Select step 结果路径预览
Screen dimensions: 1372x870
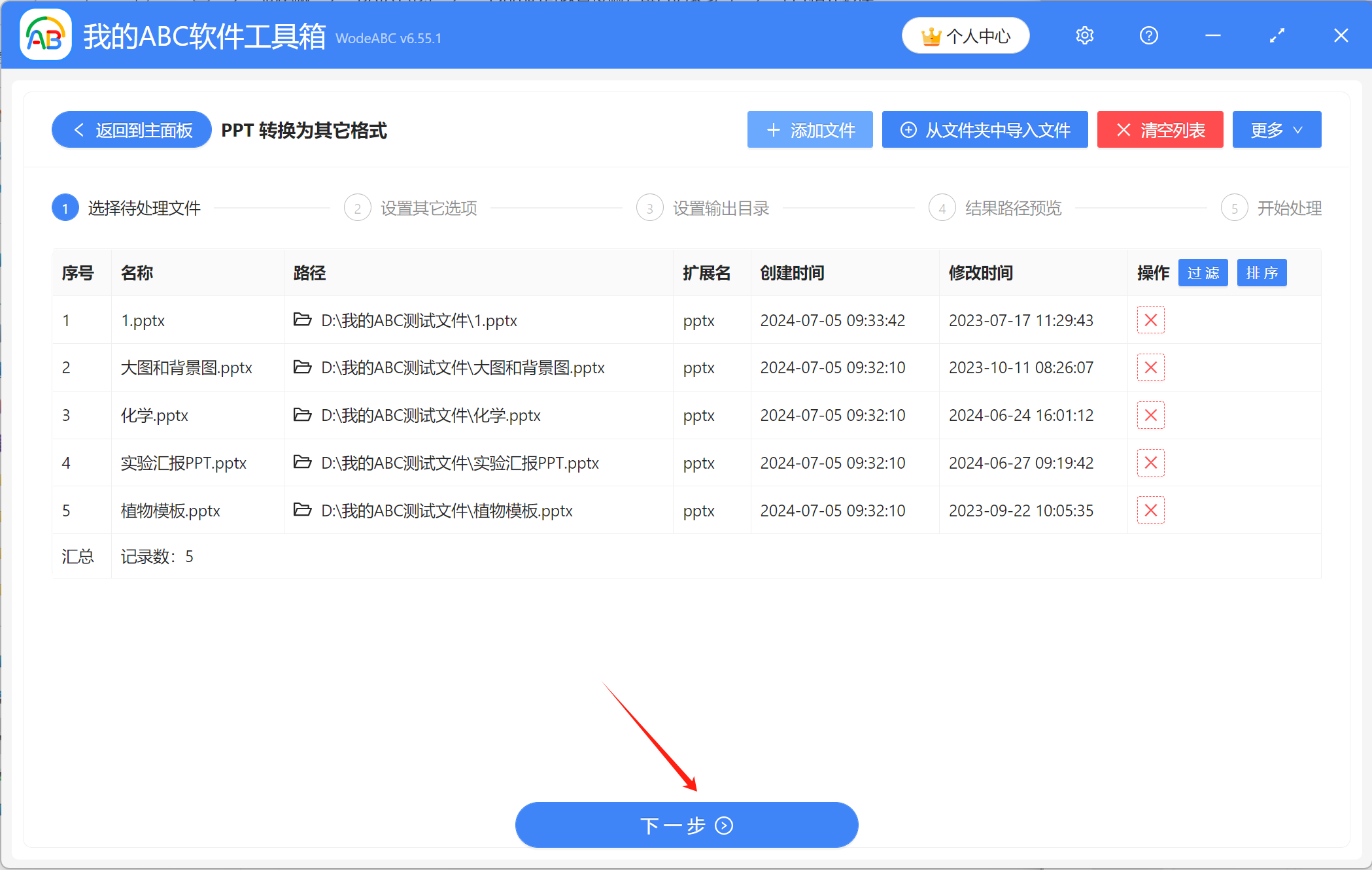(x=1013, y=207)
